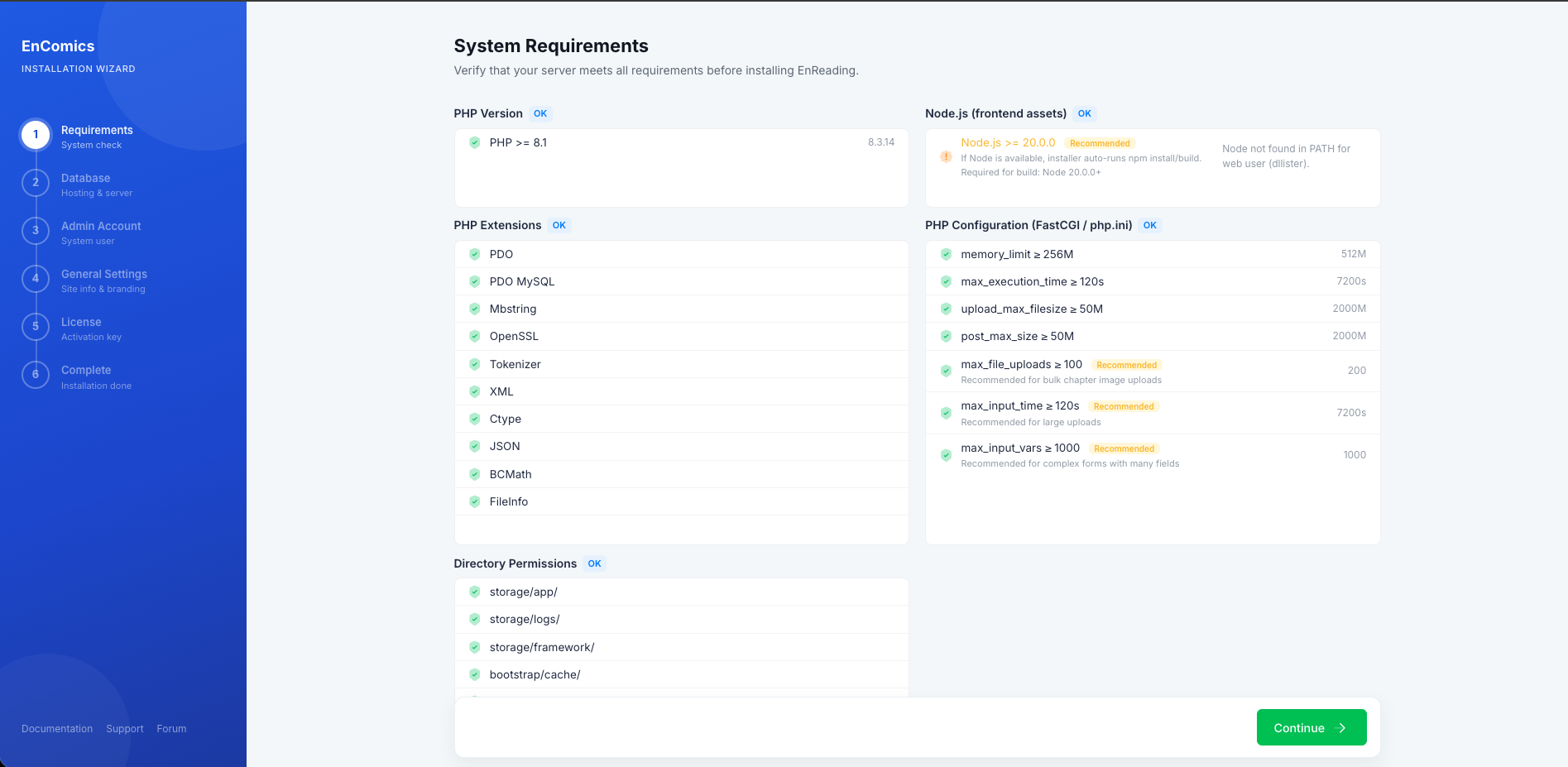Open the Forum link

click(x=171, y=729)
